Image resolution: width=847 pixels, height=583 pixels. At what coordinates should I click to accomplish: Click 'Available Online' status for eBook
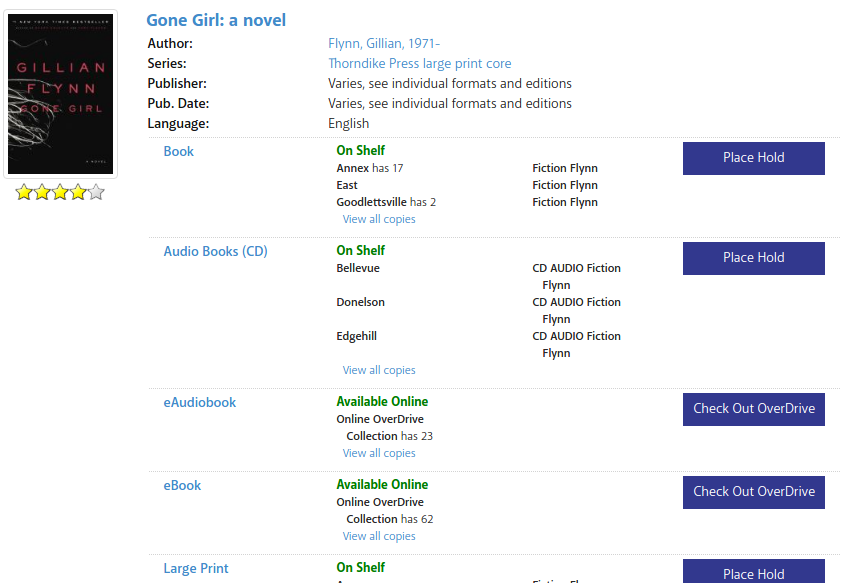tap(382, 485)
